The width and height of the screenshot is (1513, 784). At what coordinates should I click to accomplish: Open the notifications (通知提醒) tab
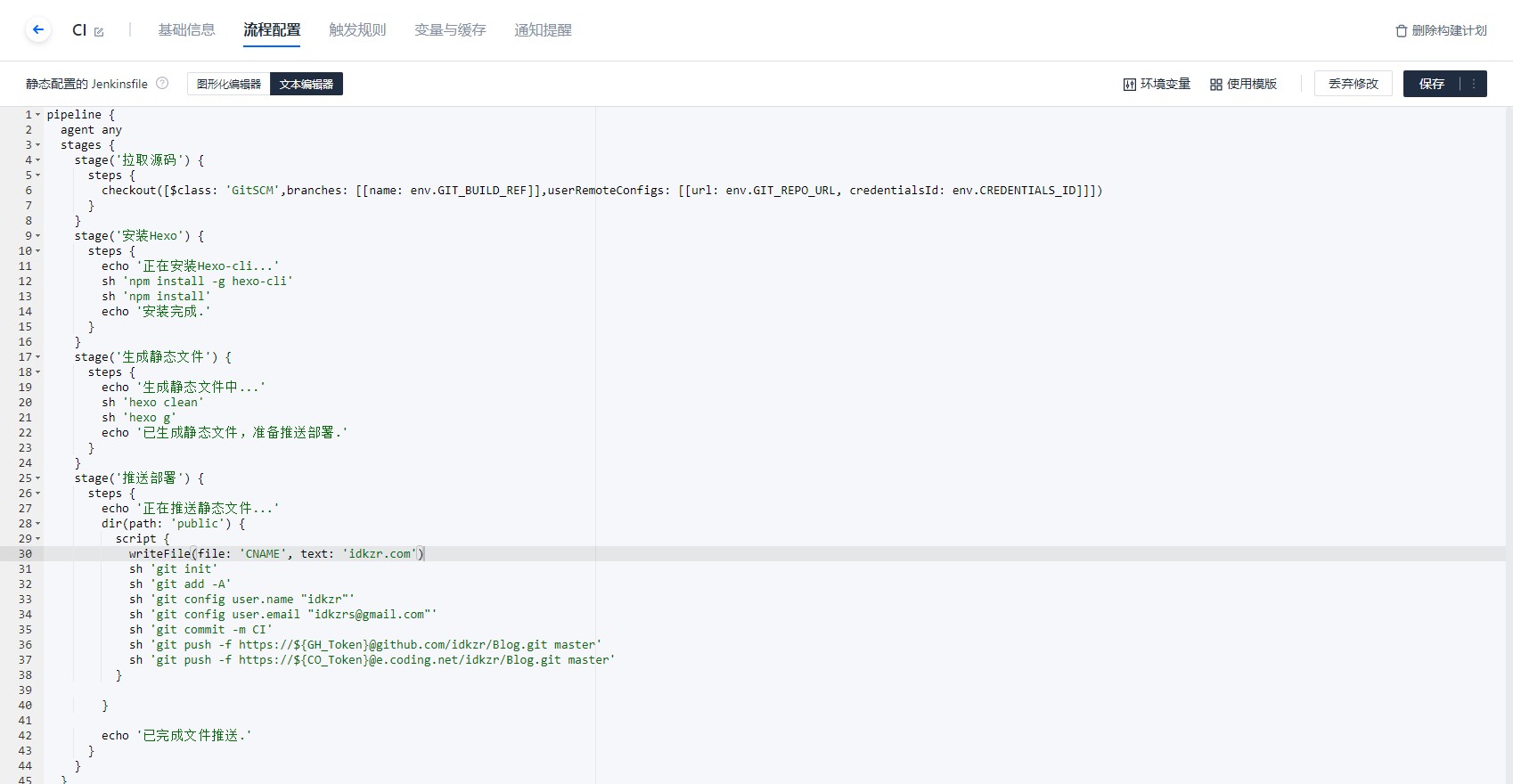(543, 29)
